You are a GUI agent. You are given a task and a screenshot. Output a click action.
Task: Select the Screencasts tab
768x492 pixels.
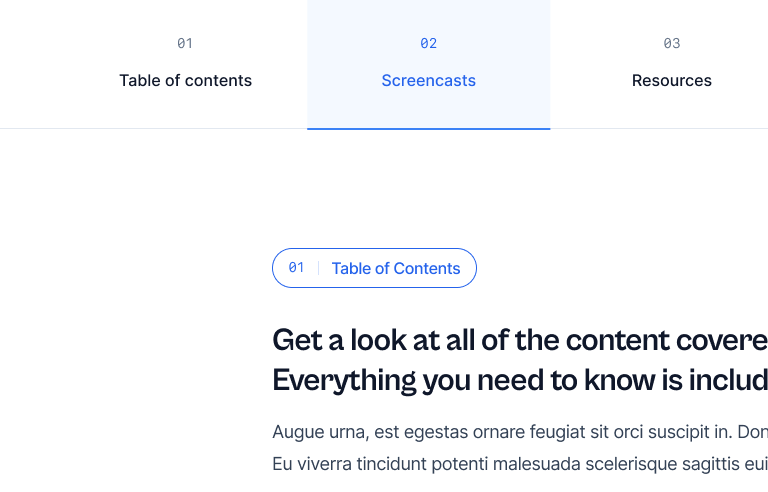point(428,81)
